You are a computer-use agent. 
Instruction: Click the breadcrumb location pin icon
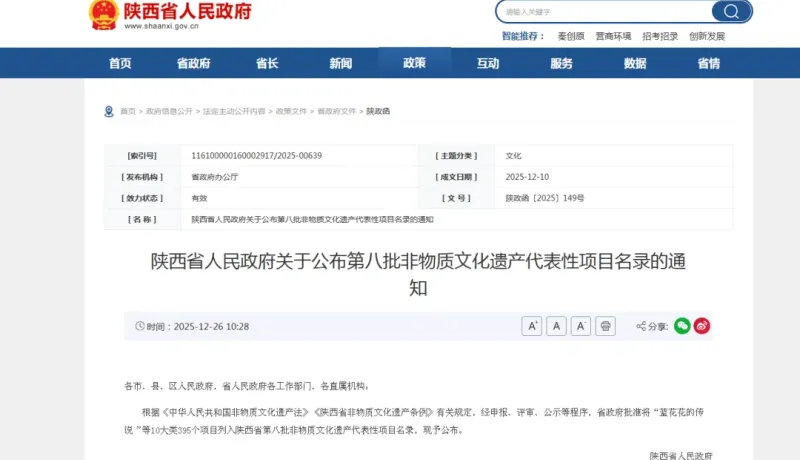(x=109, y=111)
